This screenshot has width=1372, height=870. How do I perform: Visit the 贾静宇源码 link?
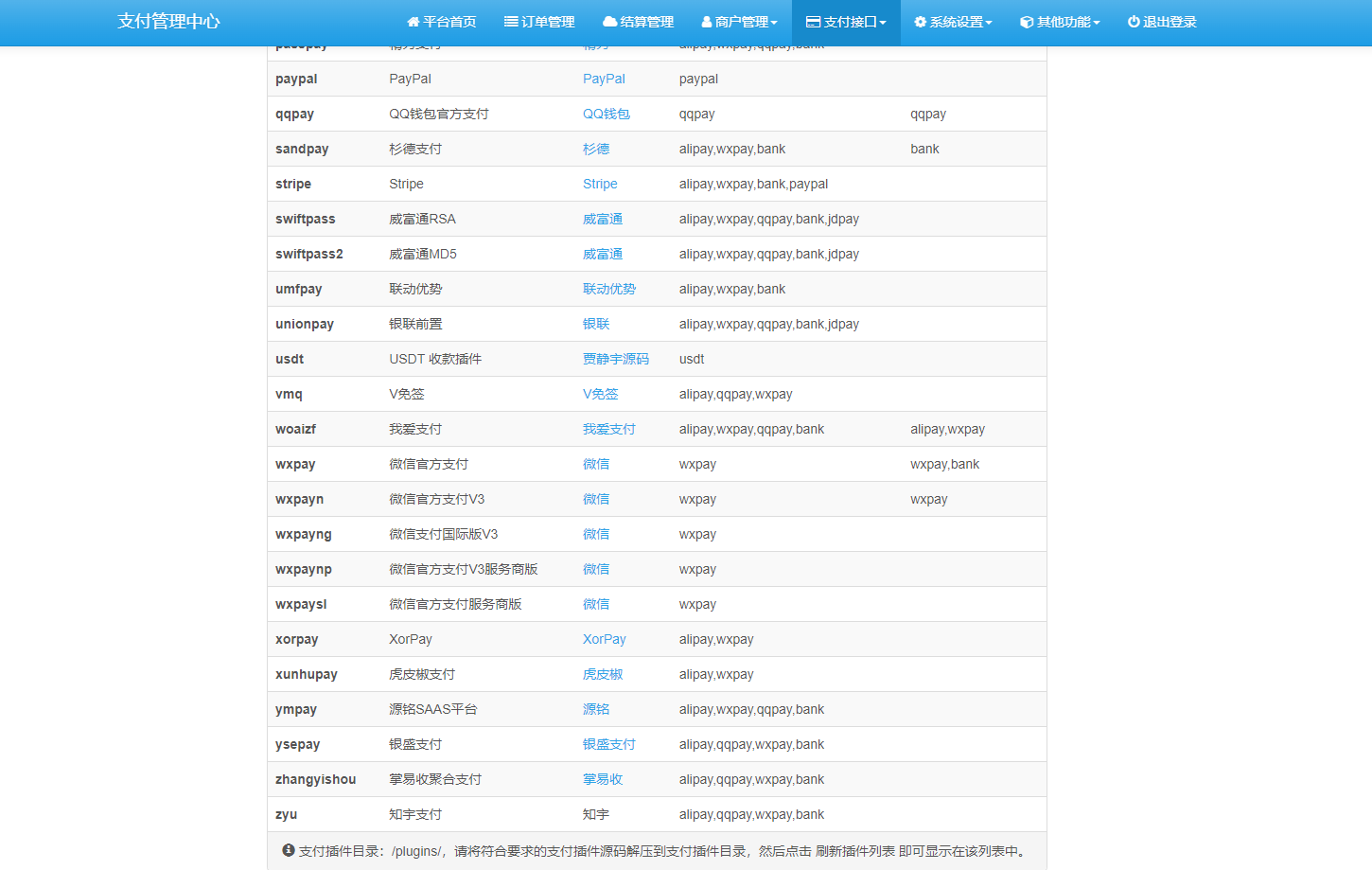[x=616, y=359]
